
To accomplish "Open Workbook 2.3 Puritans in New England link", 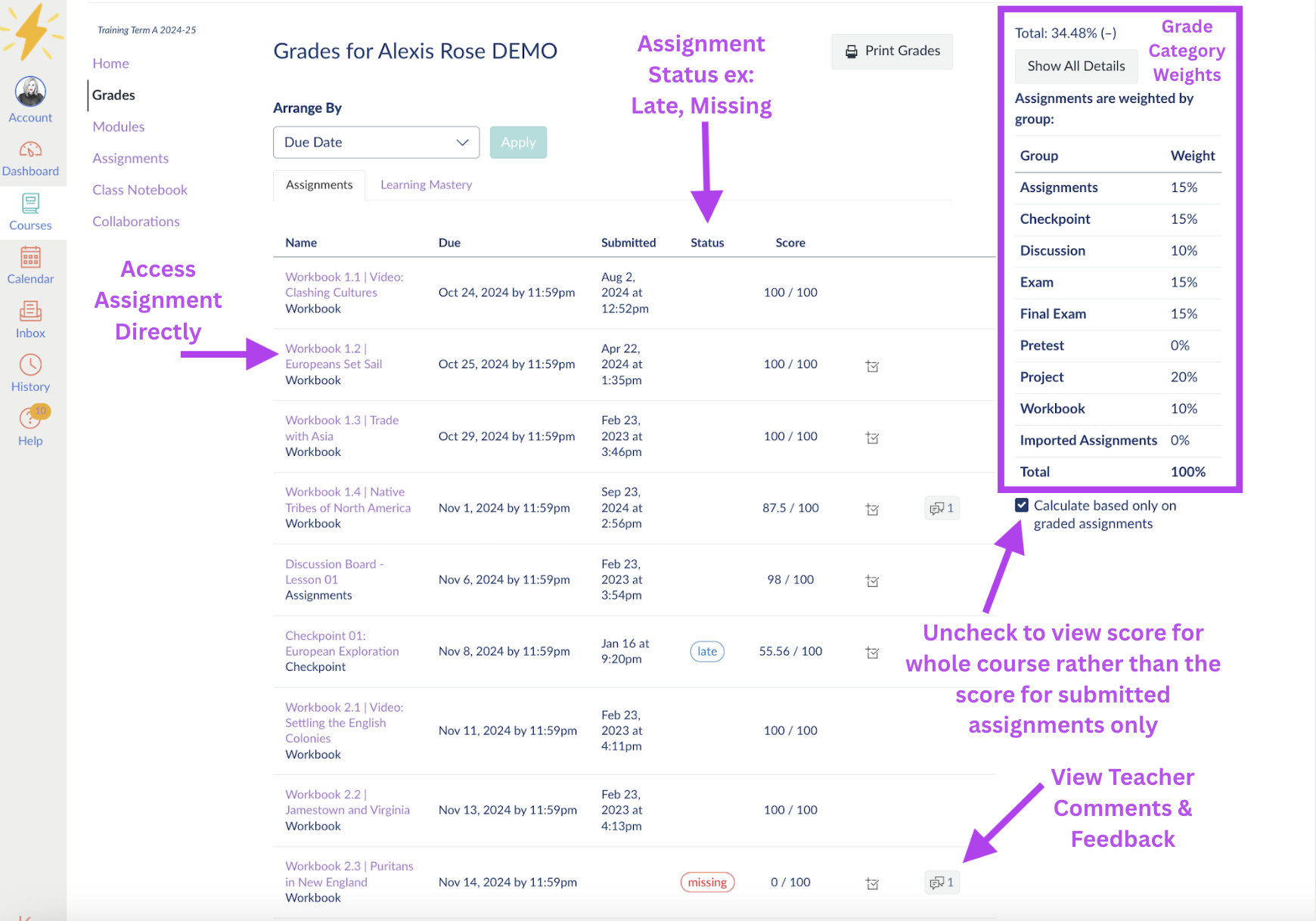I will point(349,874).
